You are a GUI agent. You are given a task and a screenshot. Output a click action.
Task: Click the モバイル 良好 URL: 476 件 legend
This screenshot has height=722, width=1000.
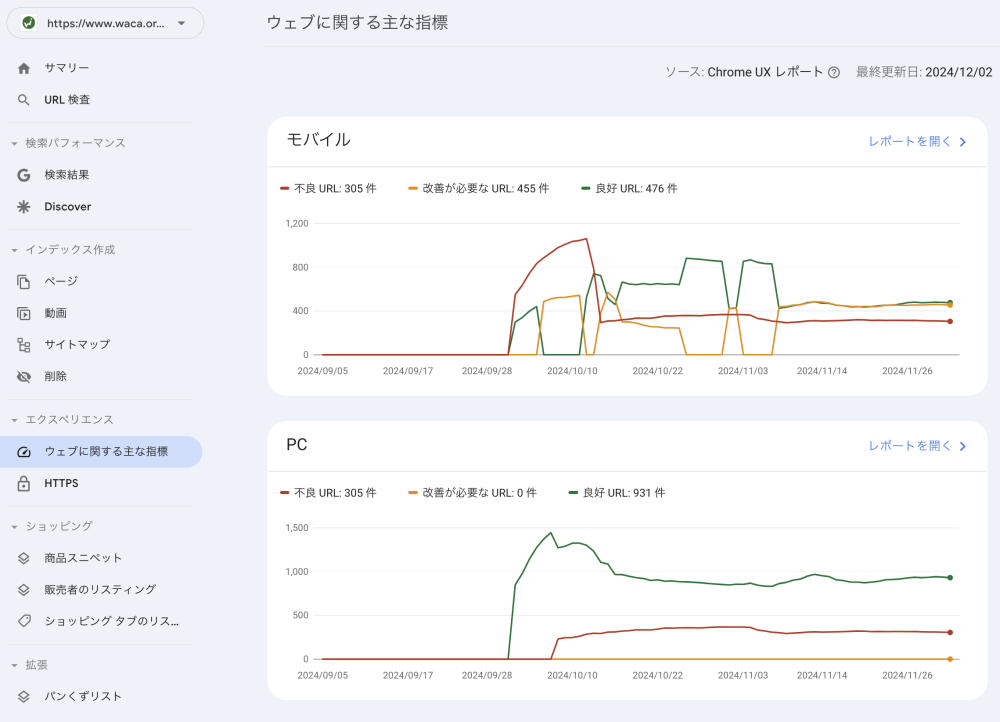pos(629,189)
